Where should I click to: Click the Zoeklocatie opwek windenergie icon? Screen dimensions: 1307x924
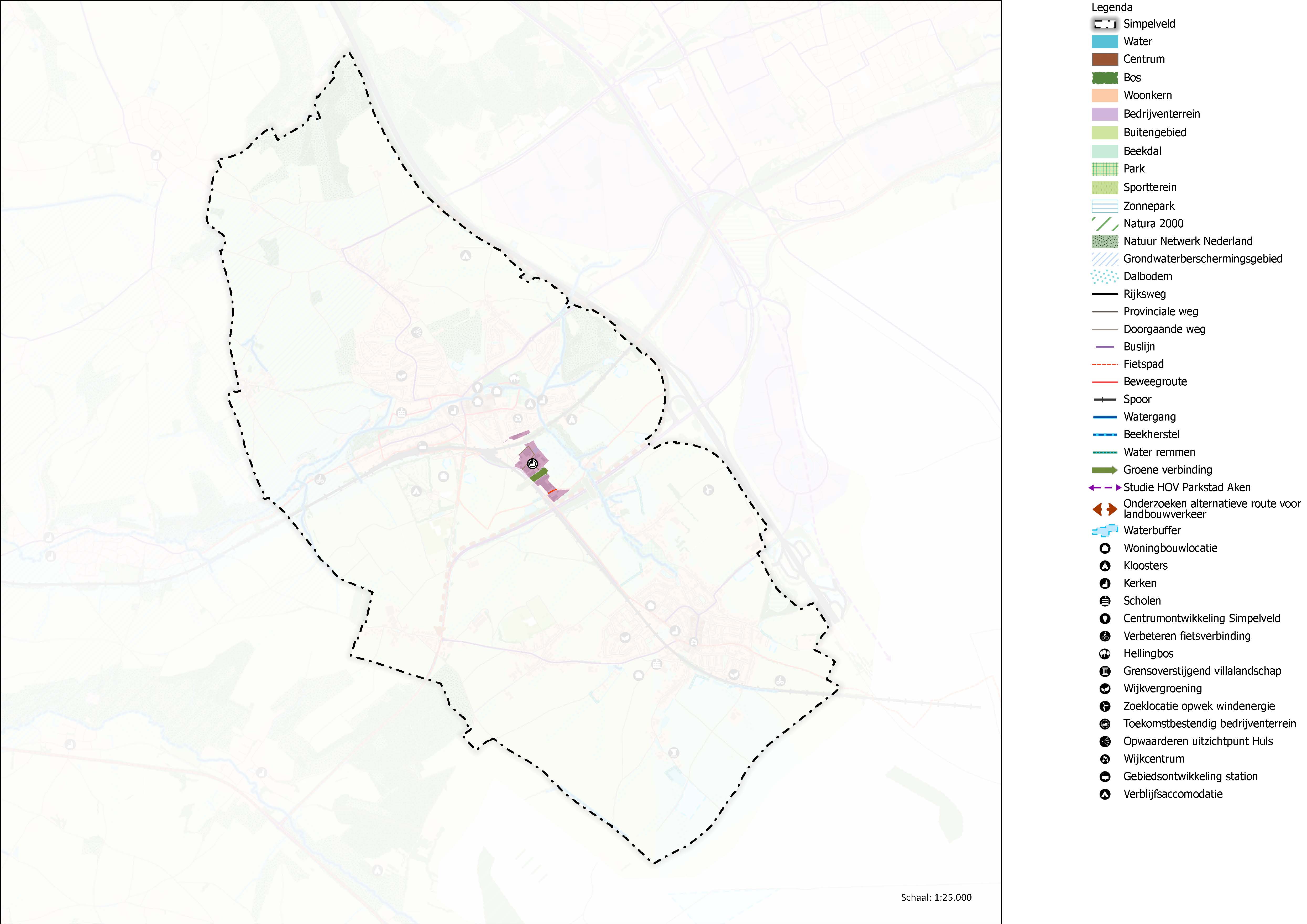(x=1104, y=706)
